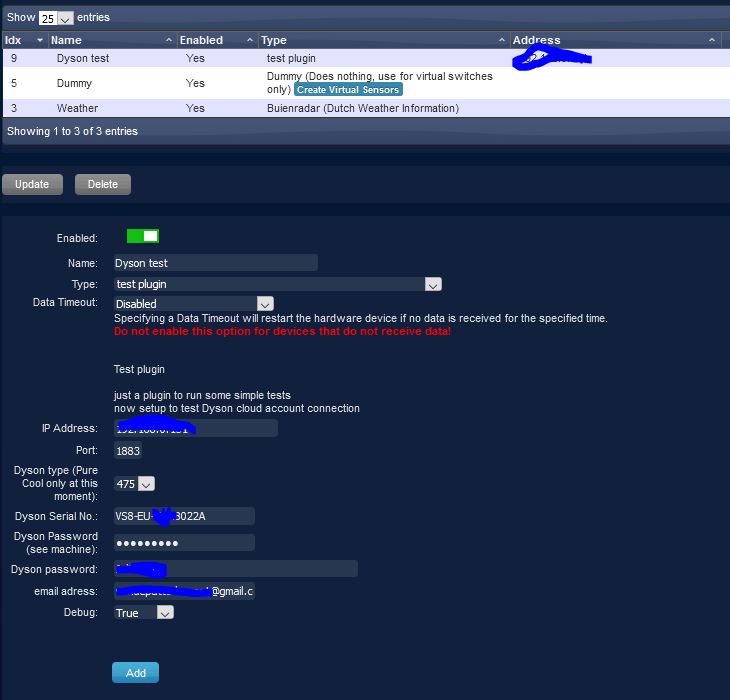Click the Delete button
The width and height of the screenshot is (730, 700).
(103, 184)
